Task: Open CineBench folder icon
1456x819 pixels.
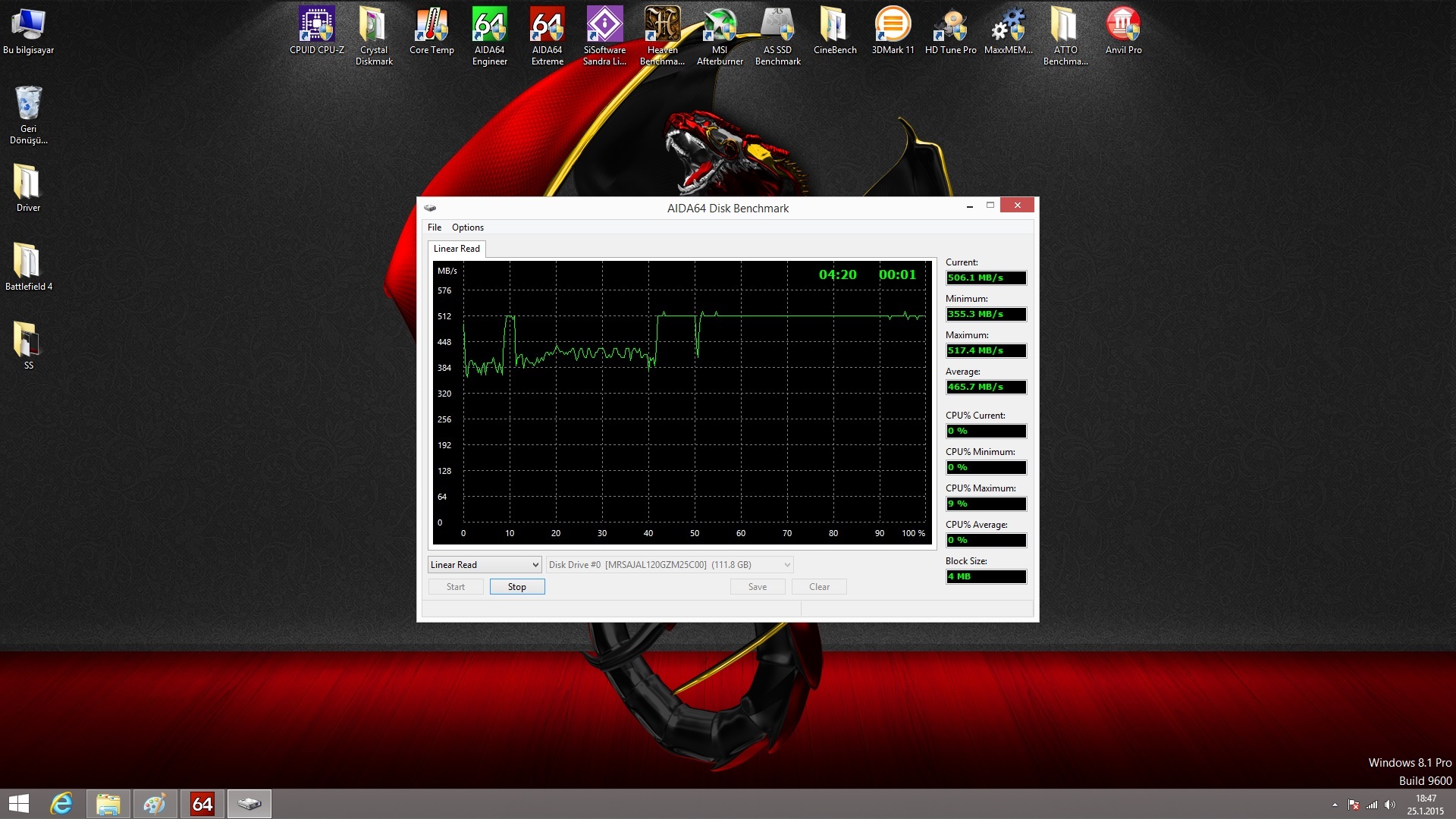Action: pyautogui.click(x=835, y=31)
